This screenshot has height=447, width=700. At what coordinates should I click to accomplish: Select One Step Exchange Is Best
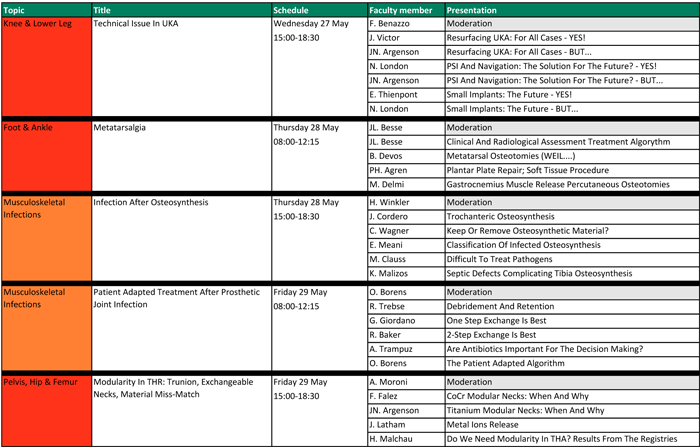pos(496,321)
